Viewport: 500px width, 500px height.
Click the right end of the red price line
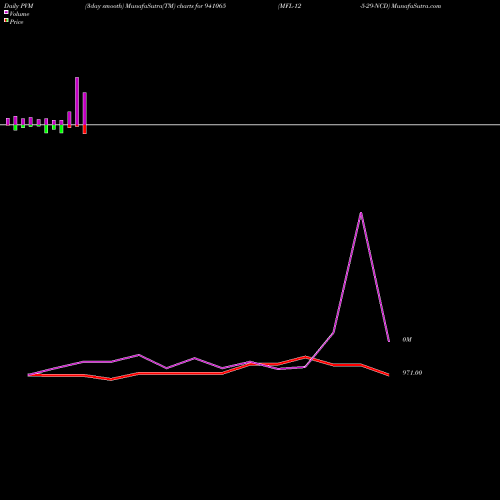tap(388, 375)
